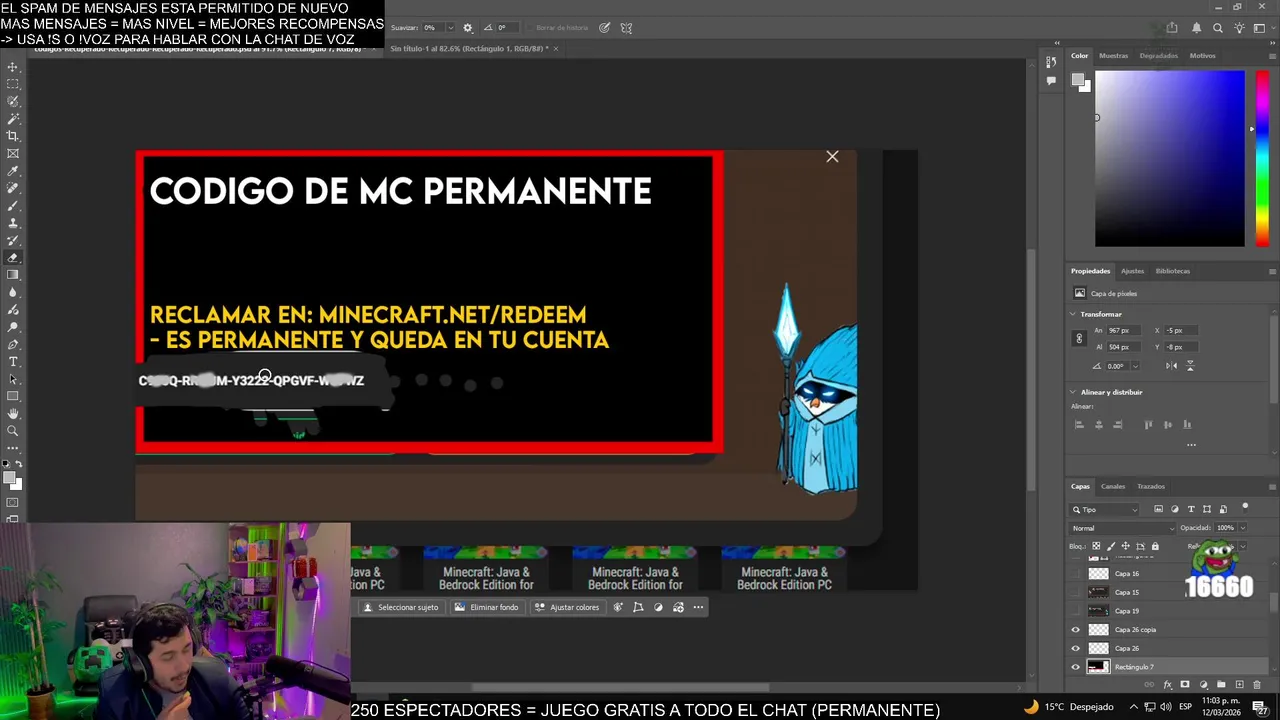The width and height of the screenshot is (1280, 720).
Task: Select the Horizontal Type tool
Action: tap(13, 362)
